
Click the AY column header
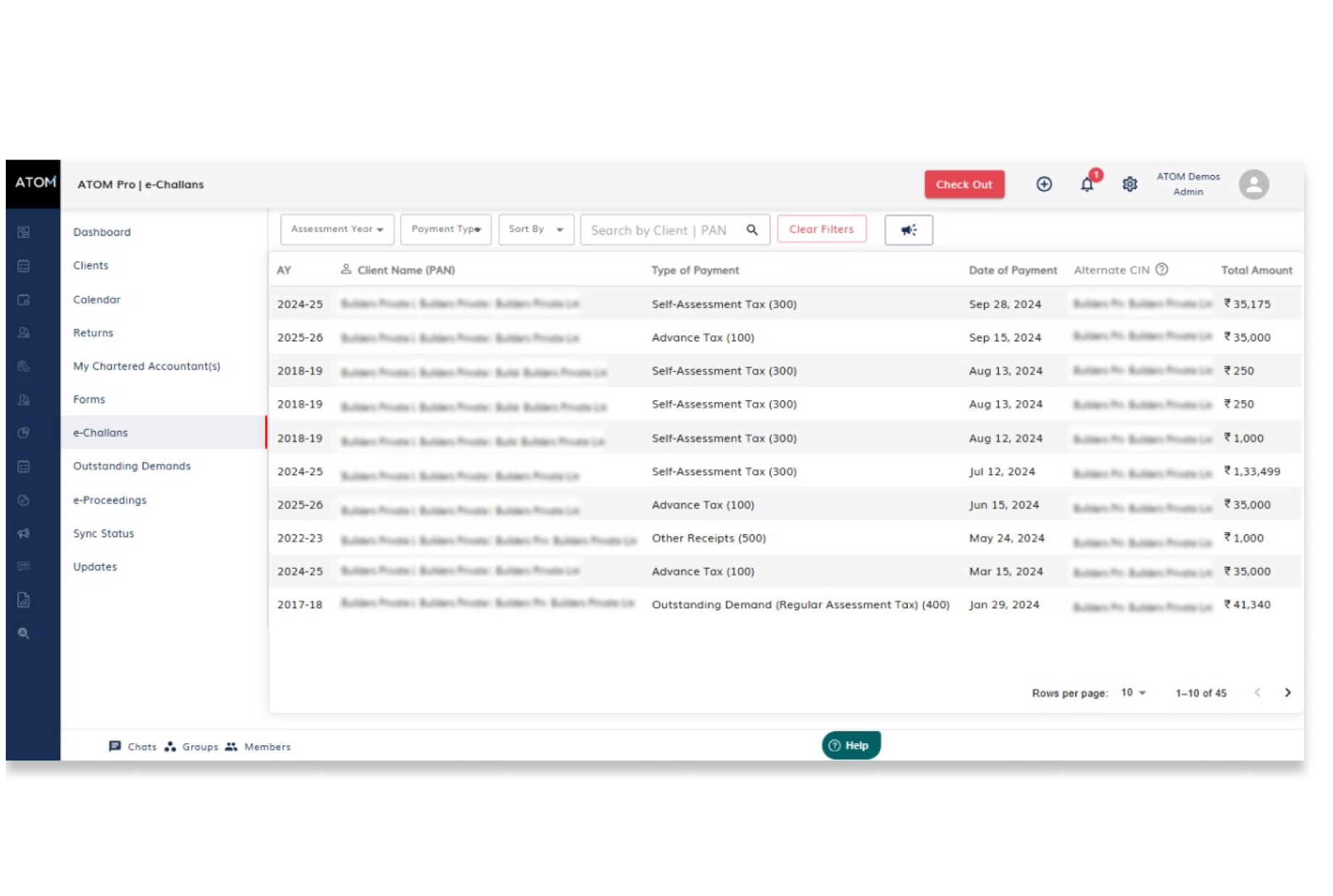tap(284, 270)
